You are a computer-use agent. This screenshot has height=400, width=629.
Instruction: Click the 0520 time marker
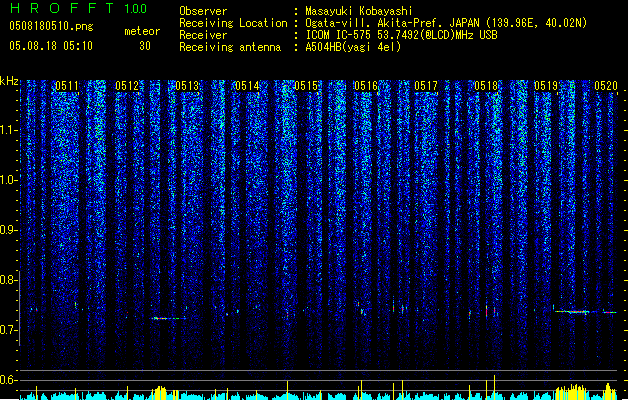pos(606,86)
